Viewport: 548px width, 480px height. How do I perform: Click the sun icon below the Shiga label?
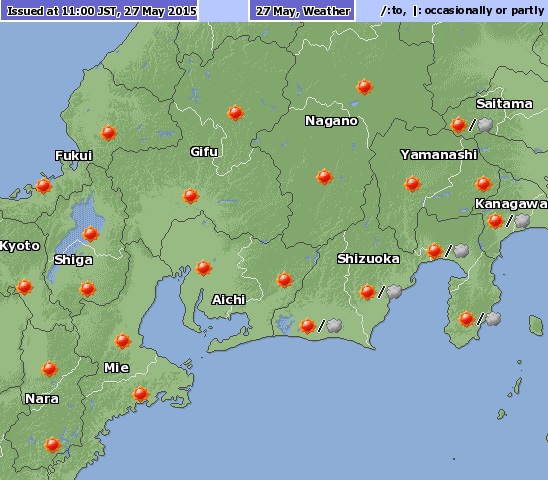87,289
